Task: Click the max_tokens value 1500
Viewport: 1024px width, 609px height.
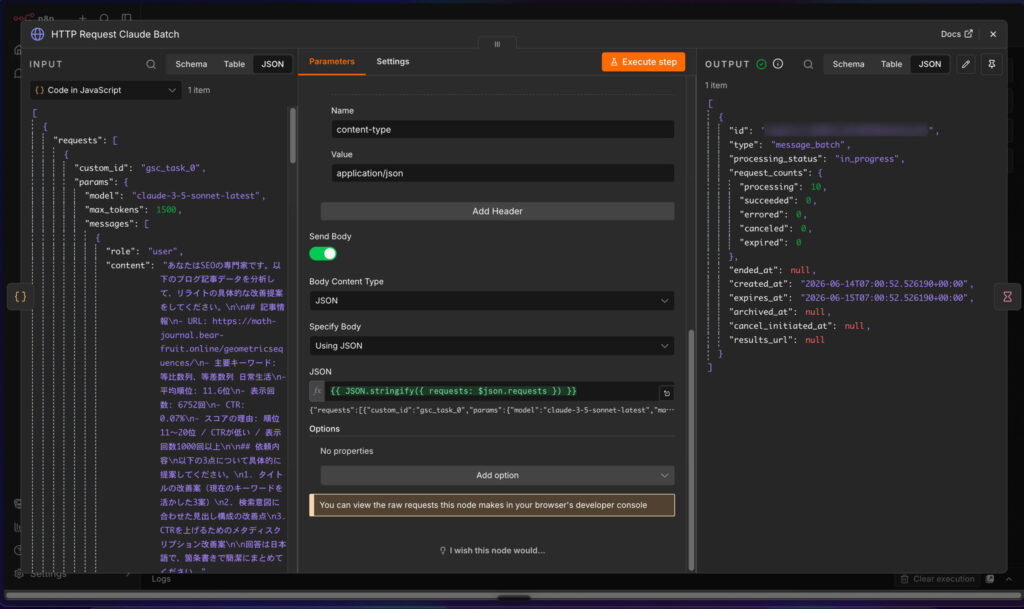Action: [166, 210]
